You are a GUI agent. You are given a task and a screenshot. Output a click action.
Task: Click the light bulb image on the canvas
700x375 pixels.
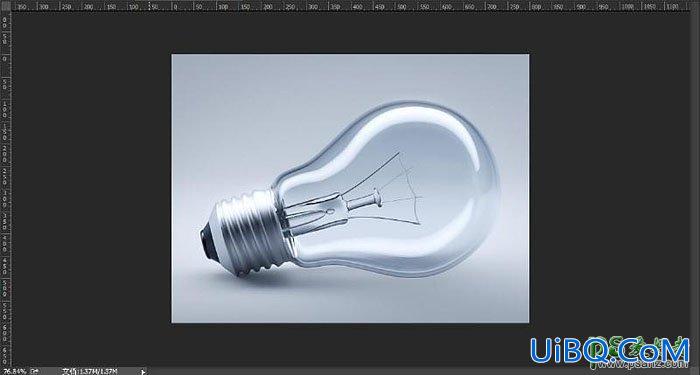pos(350,189)
